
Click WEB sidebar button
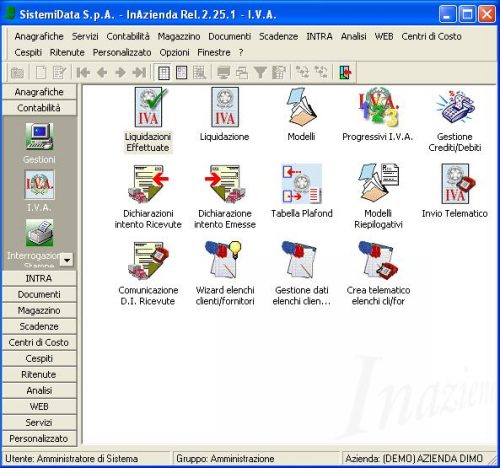(x=39, y=406)
